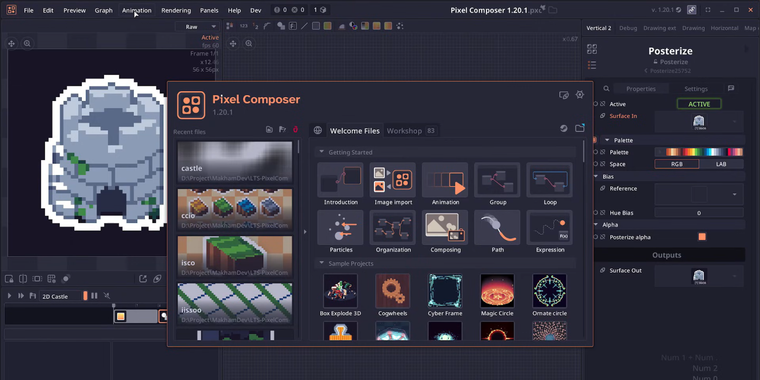This screenshot has height=380, width=760.
Task: Click the pan tool in preview panel
Action: [x=12, y=44]
